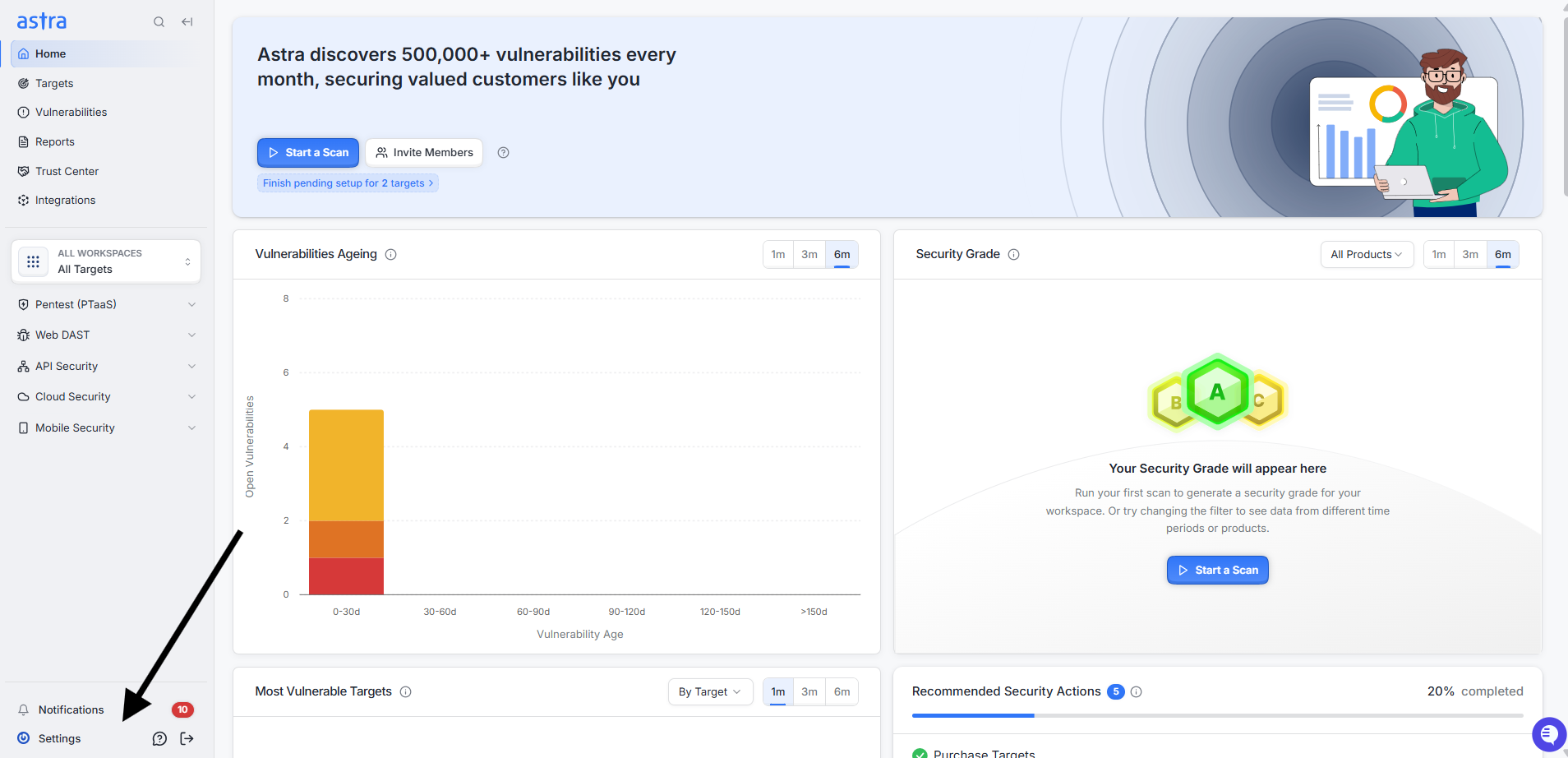Set Vulnerabilities Ageing range to 1m
The height and width of the screenshot is (758, 1568).
coord(778,255)
